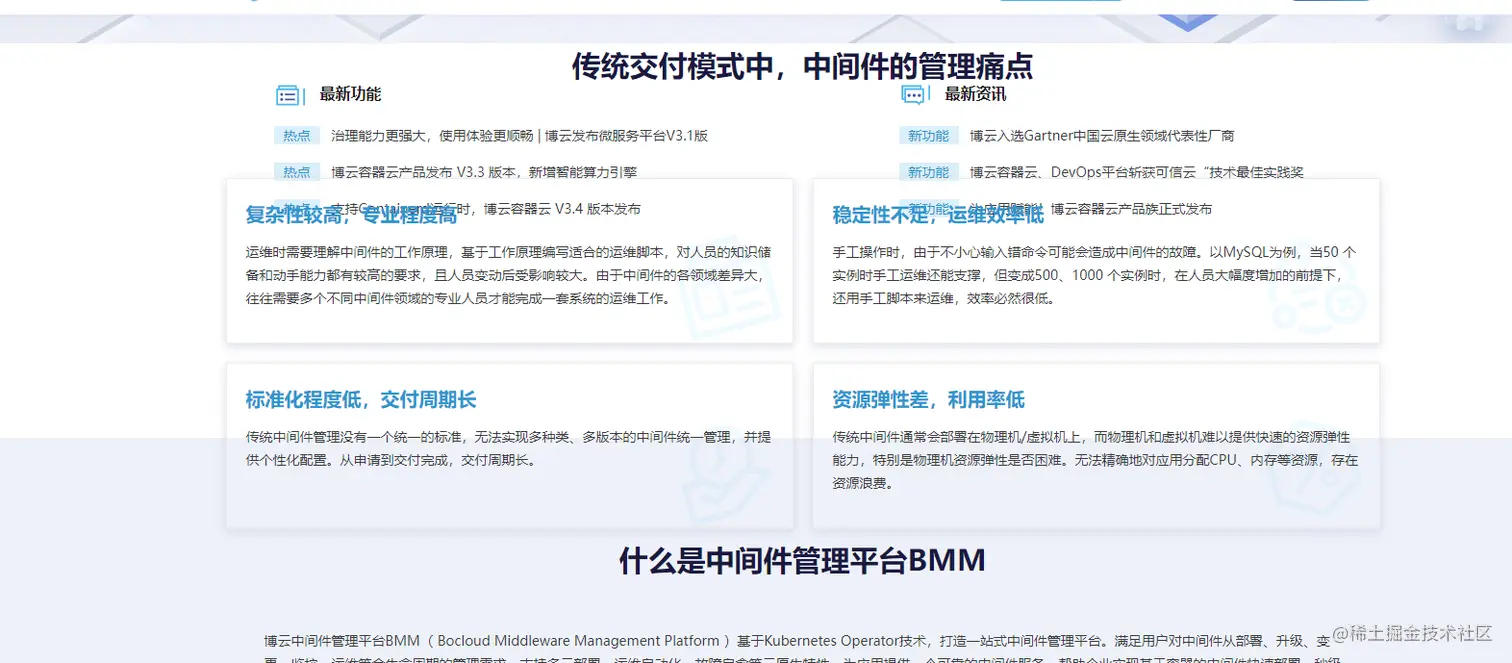Click heading 什么是中间件管理平台BMM
This screenshot has height=663, width=1512.
tap(802, 560)
